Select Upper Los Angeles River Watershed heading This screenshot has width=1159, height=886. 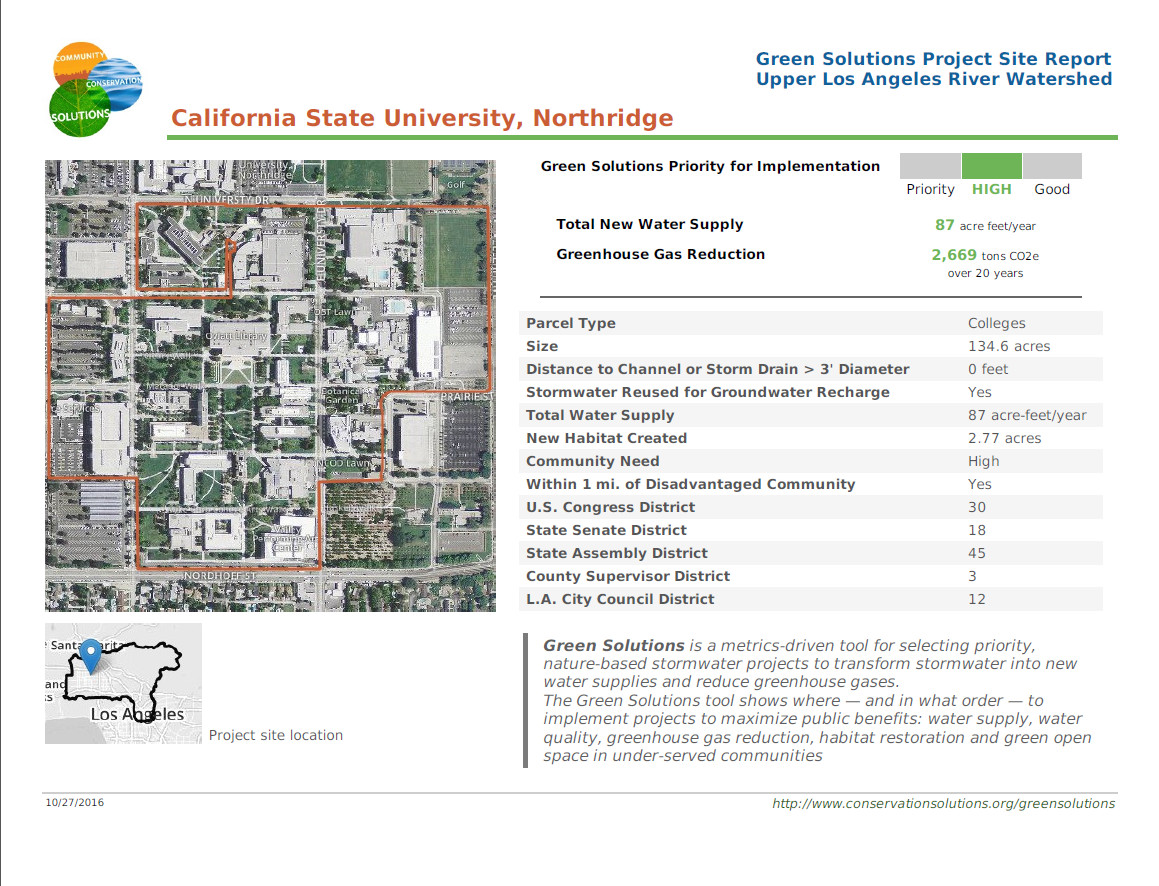click(x=934, y=79)
